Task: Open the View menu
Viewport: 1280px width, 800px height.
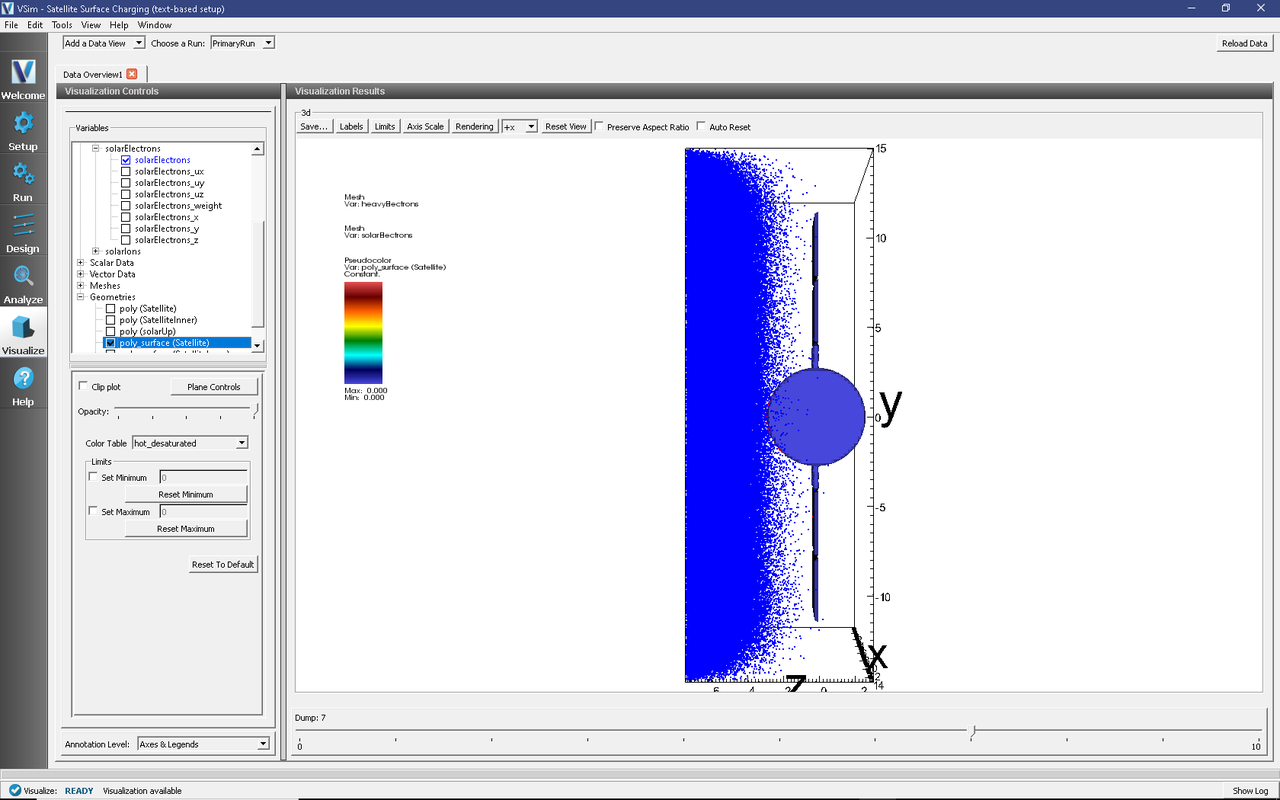Action: click(90, 25)
